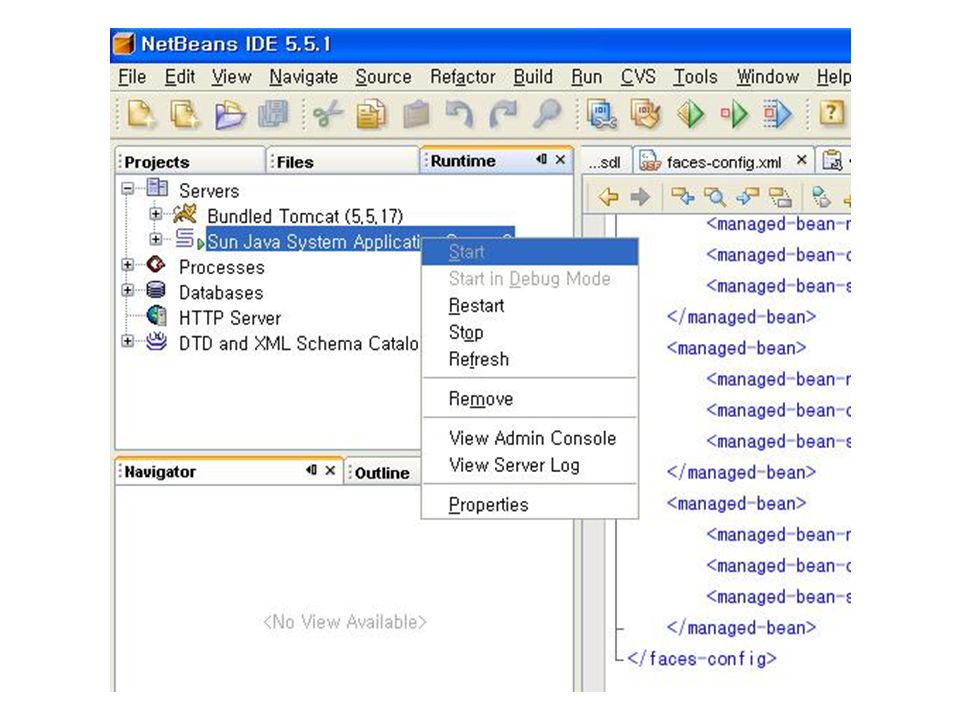Click the Debug Main Project icon
960x720 pixels.
[x=734, y=114]
